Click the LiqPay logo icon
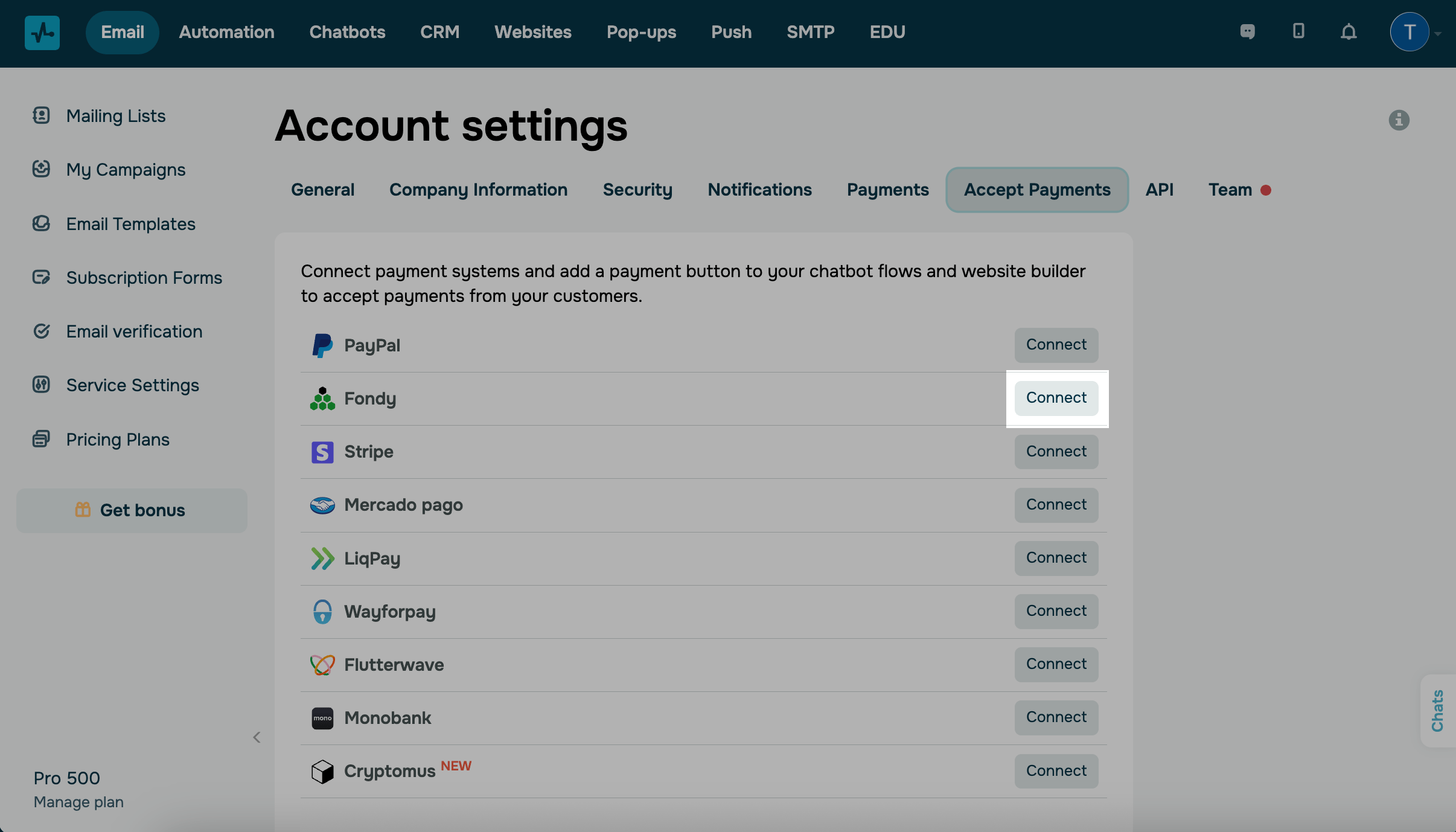 coord(322,558)
